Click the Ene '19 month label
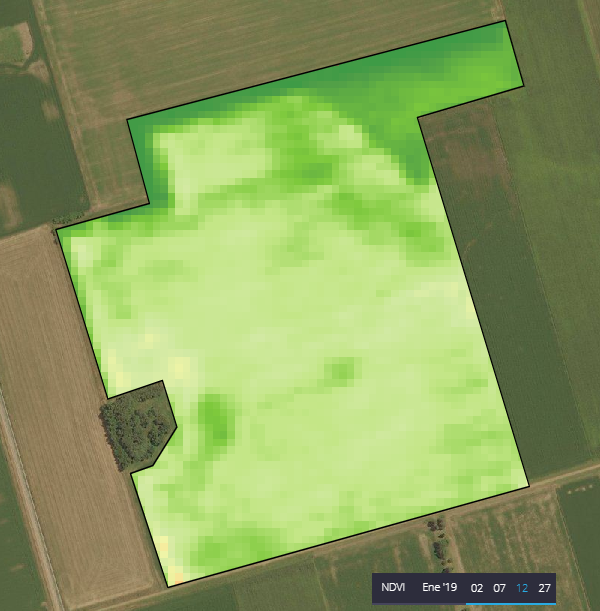600x611 pixels. coord(439,587)
